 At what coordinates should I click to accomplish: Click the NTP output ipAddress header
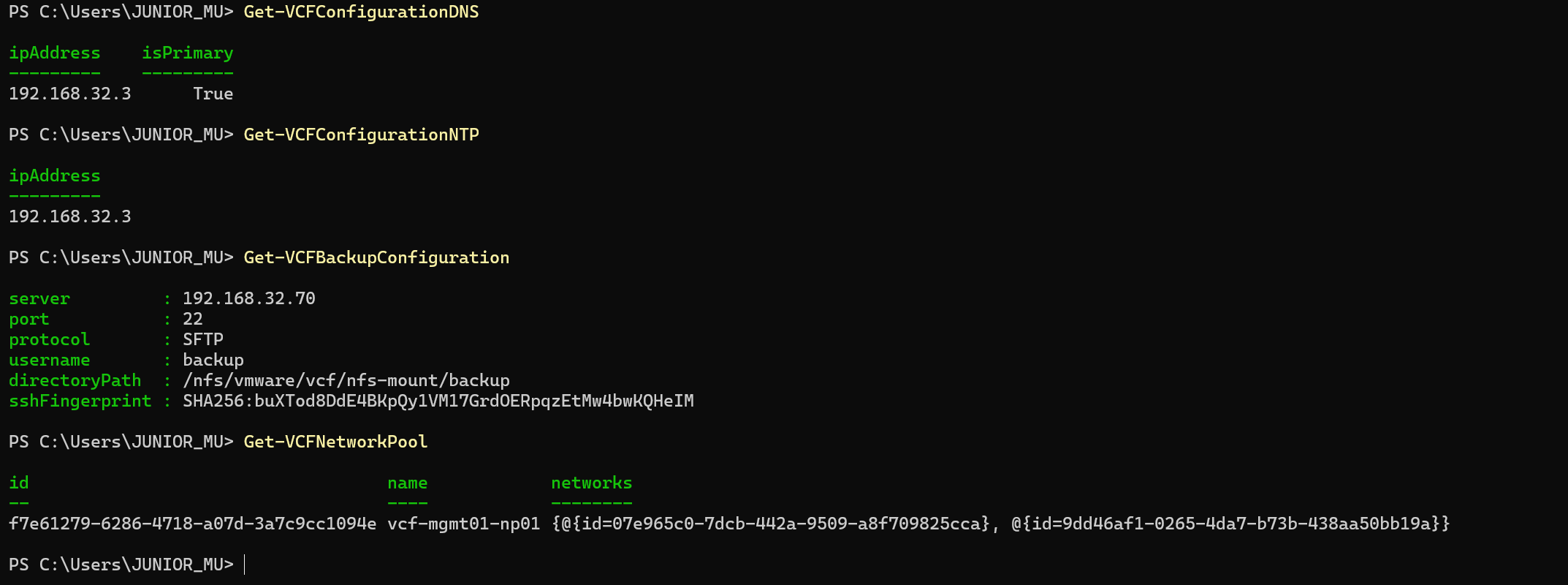pos(54,175)
